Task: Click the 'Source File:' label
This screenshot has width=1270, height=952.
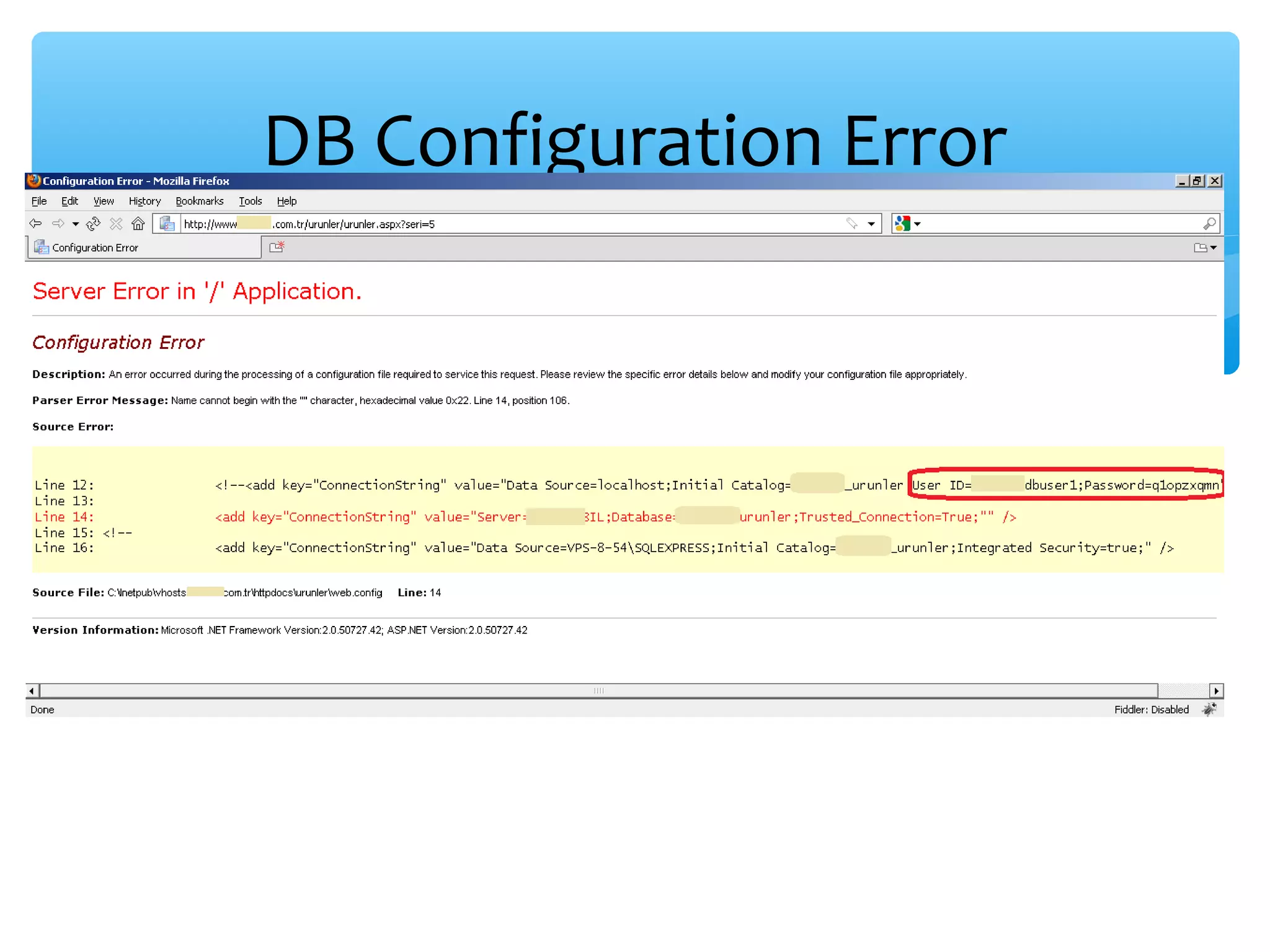Action: tap(68, 593)
